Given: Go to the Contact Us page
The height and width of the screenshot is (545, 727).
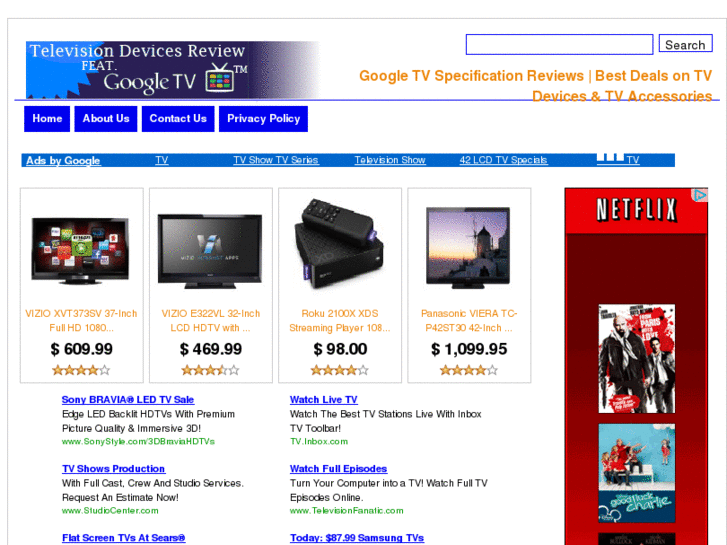Looking at the screenshot, I should point(178,119).
